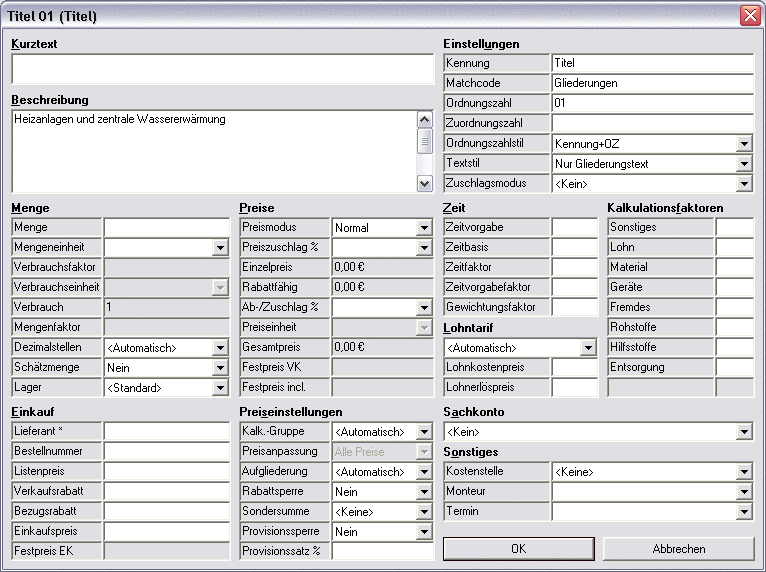Click the Bezugsrabatt input field
This screenshot has height=572, width=766.
coord(167,511)
